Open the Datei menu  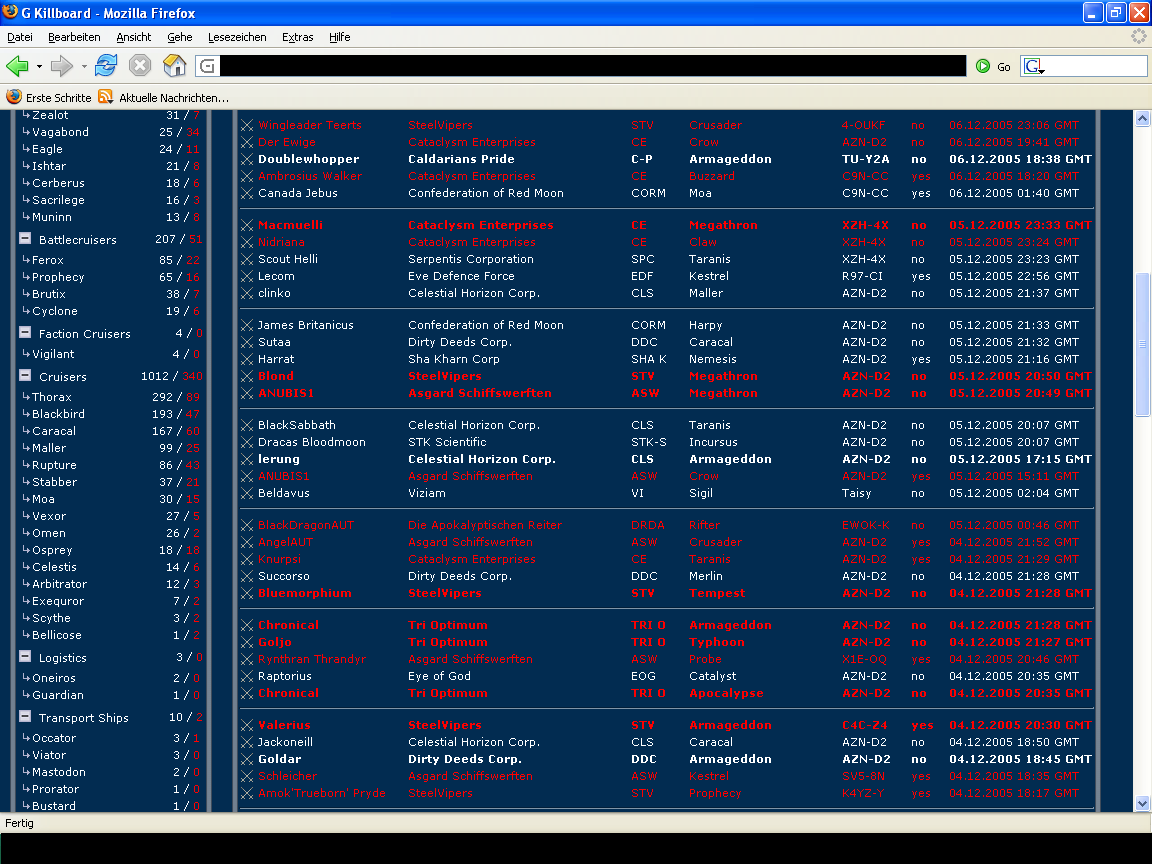pos(20,37)
